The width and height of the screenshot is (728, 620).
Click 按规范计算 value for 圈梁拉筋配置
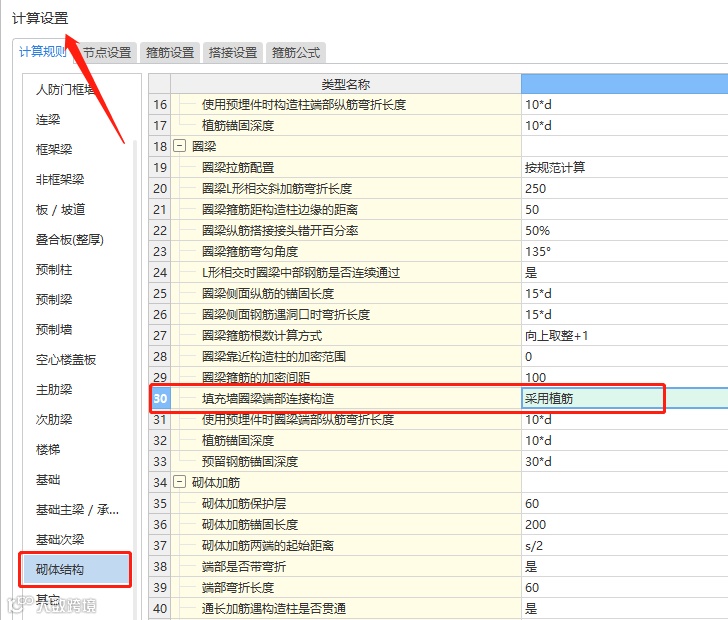(x=624, y=167)
